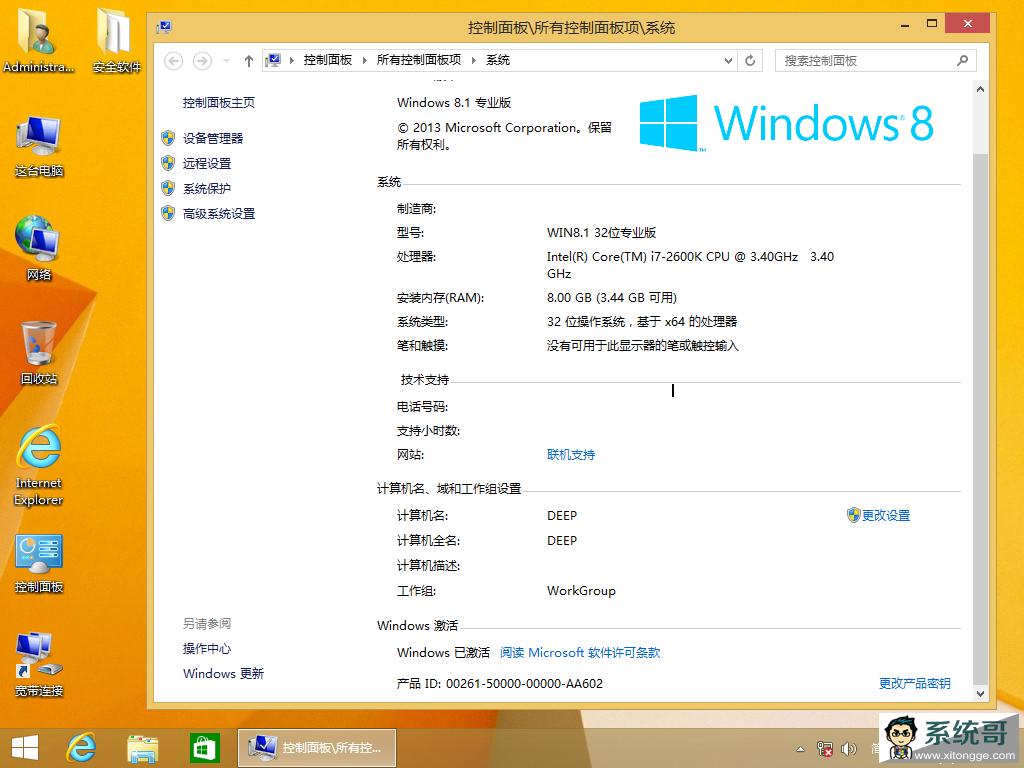Maximize the System window

[x=932, y=24]
